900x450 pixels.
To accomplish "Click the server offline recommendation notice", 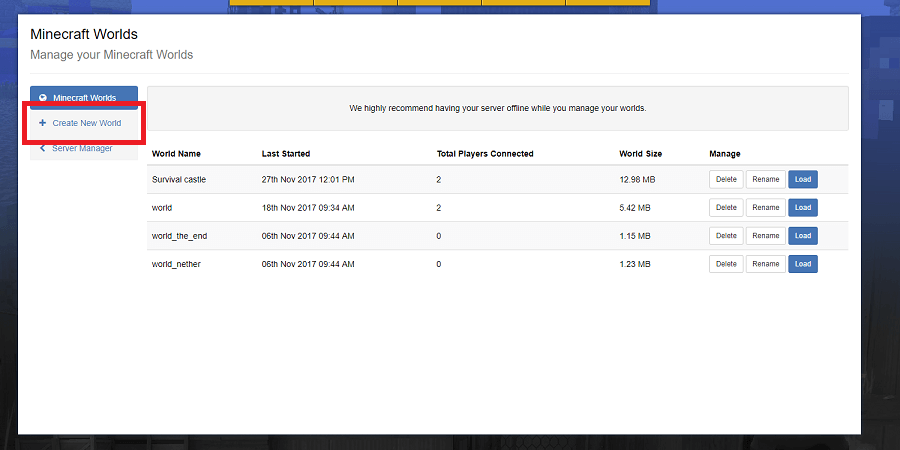I will pos(498,108).
